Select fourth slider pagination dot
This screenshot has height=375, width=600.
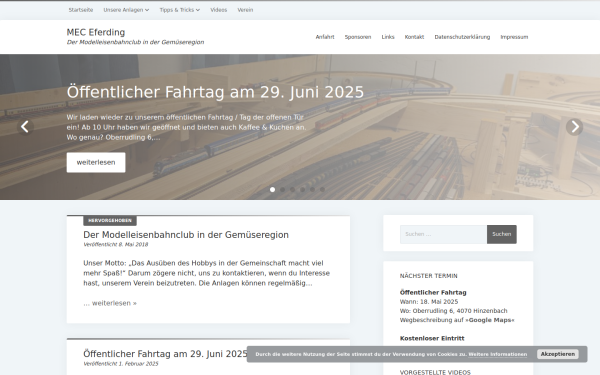[x=303, y=189]
